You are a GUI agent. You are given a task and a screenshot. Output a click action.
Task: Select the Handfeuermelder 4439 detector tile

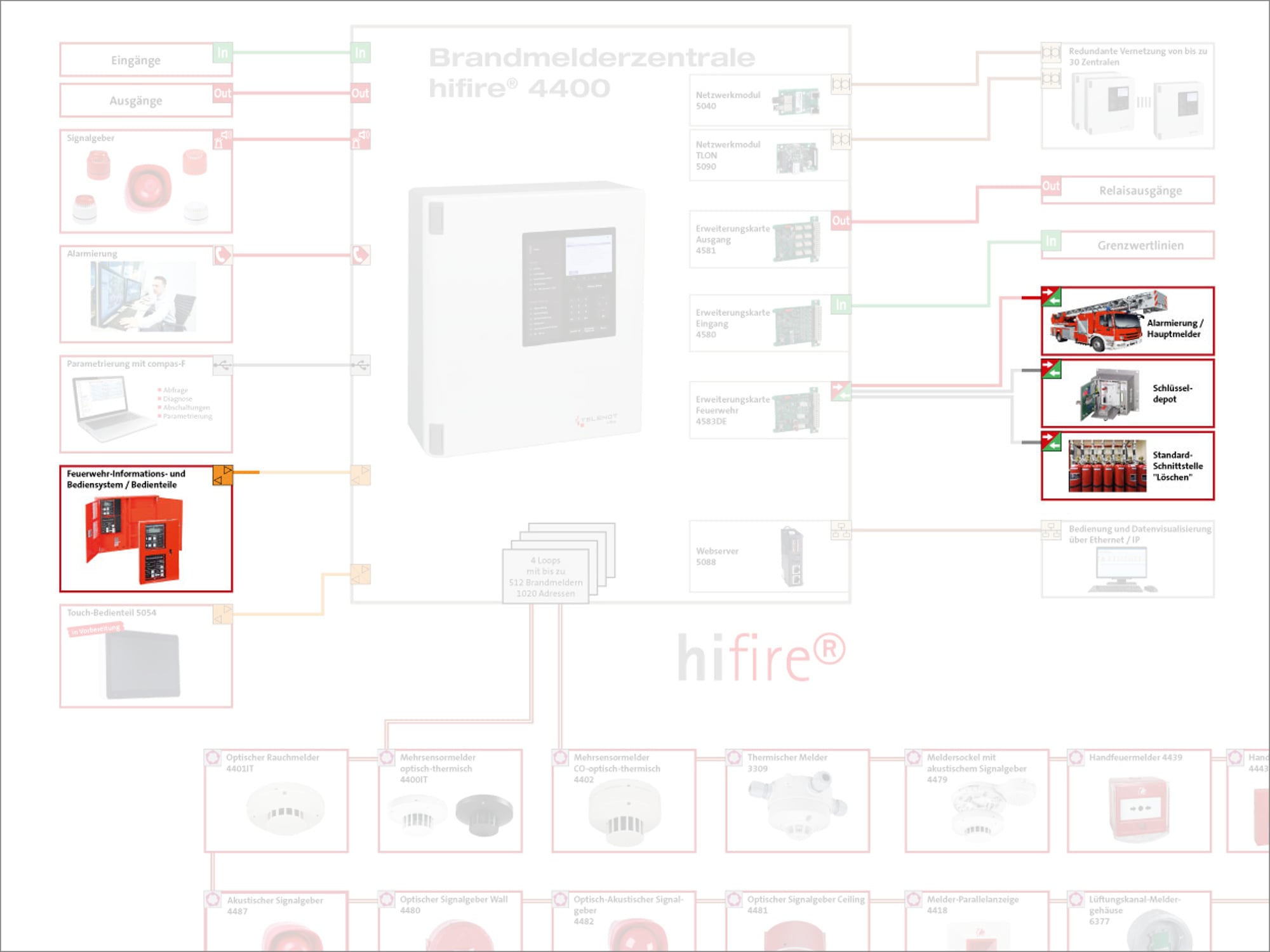point(1139,801)
